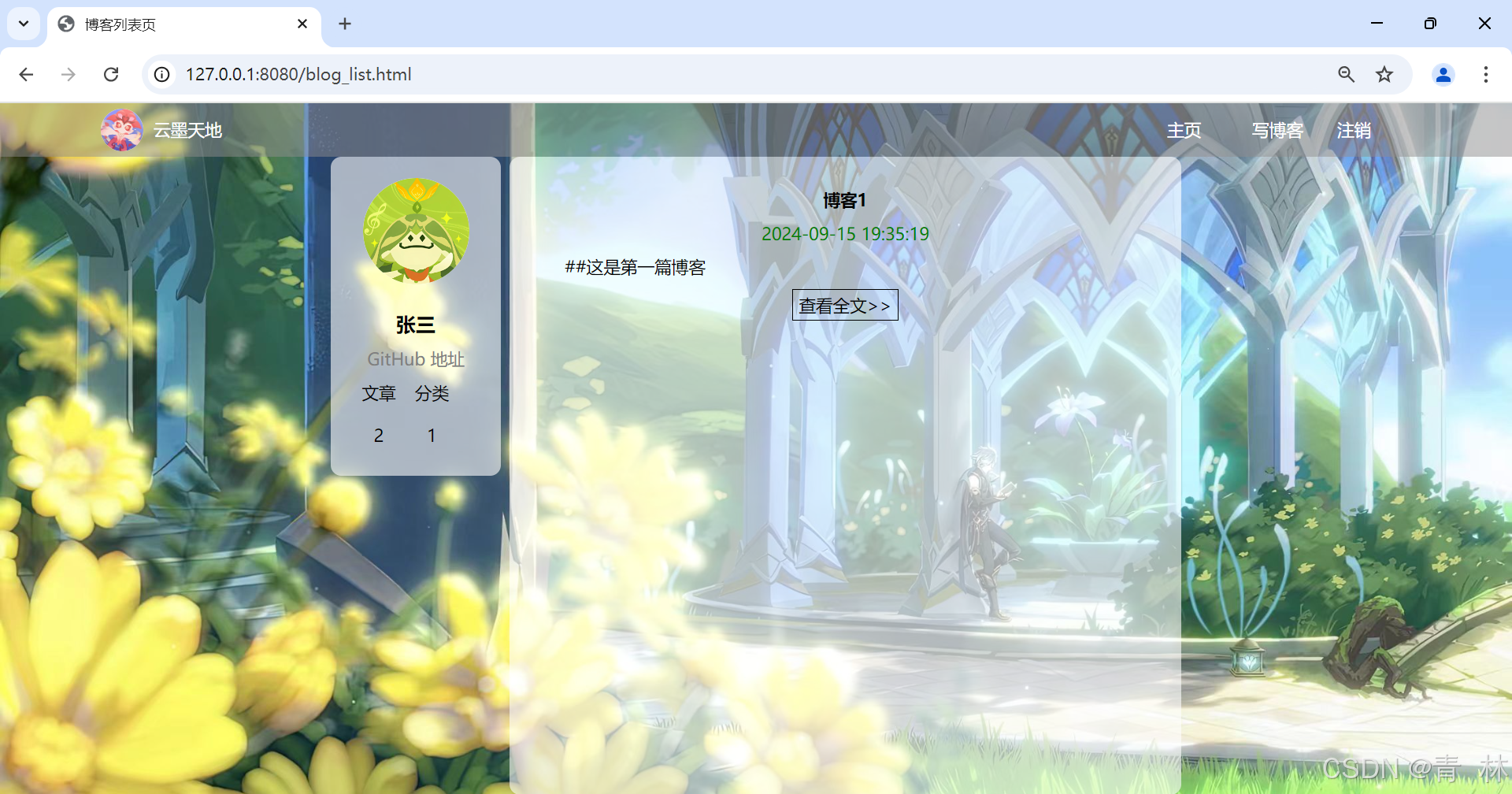Click the 文章 label in profile card
Screen dimensions: 1512x794
(379, 393)
